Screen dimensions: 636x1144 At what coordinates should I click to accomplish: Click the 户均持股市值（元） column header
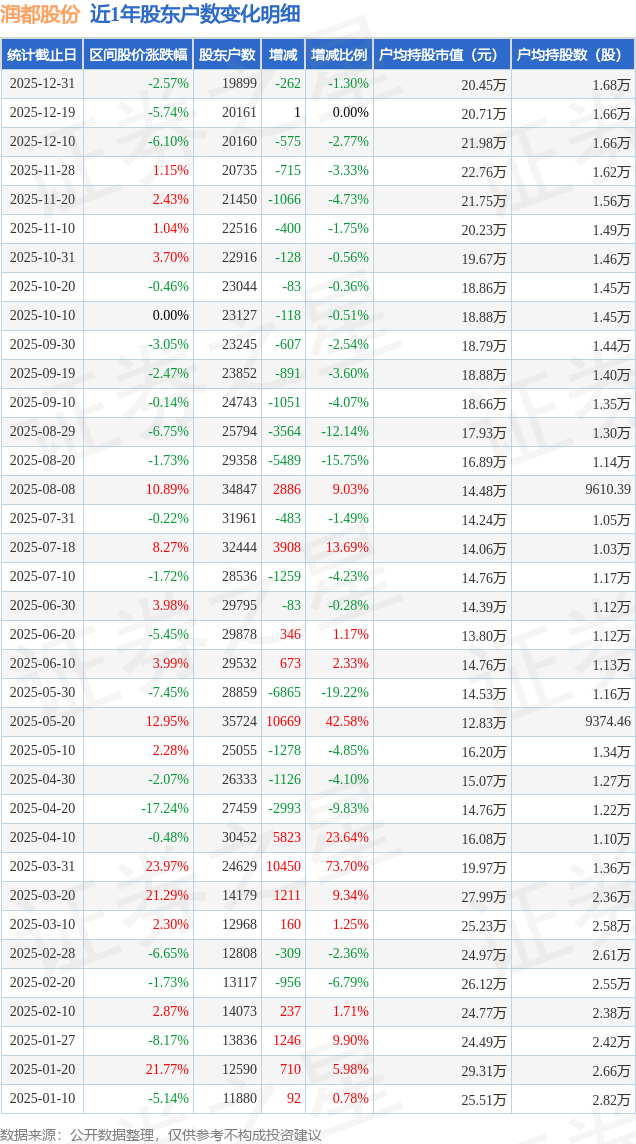(440, 55)
